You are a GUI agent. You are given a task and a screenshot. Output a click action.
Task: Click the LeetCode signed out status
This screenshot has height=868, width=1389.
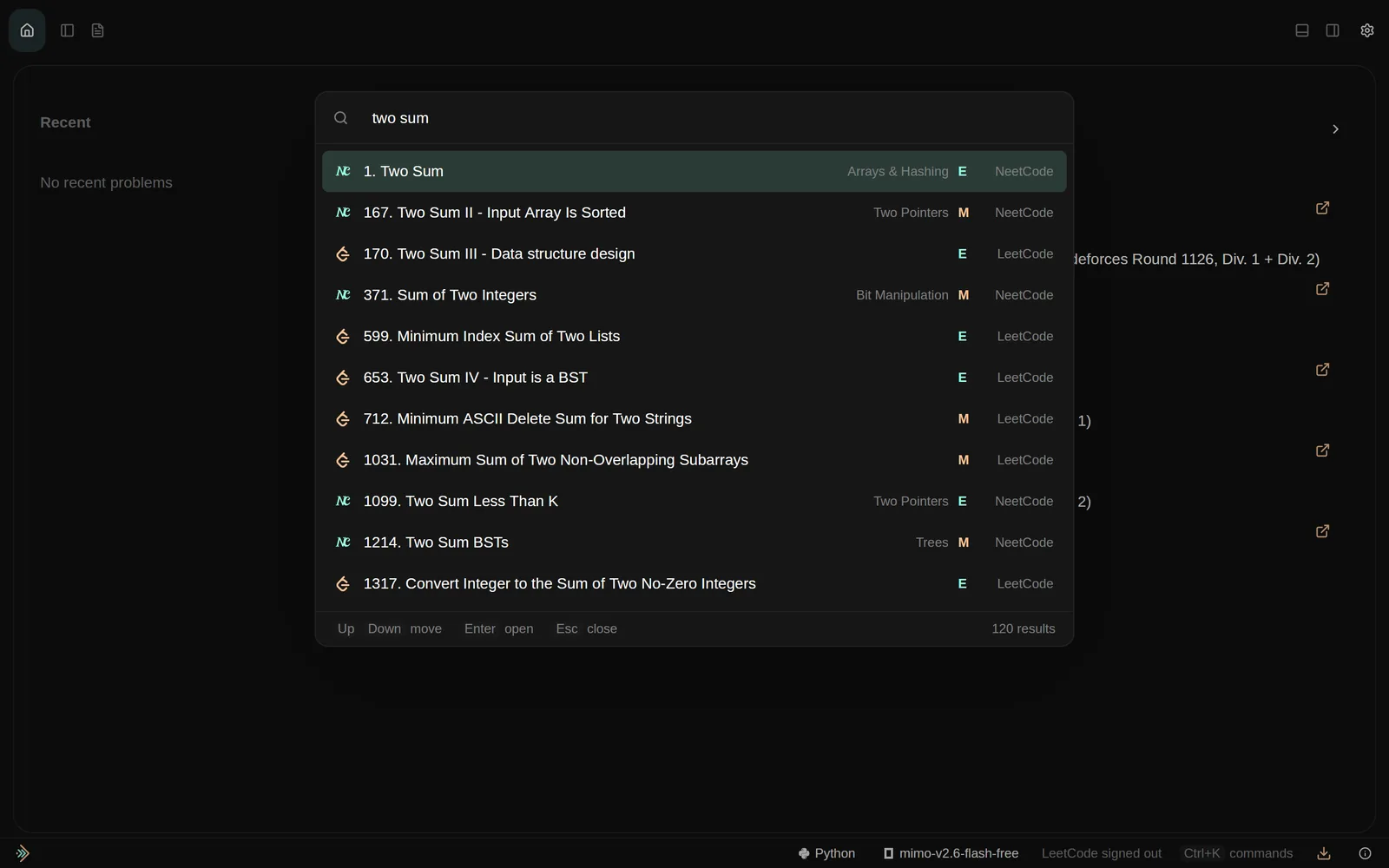coord(1102,853)
